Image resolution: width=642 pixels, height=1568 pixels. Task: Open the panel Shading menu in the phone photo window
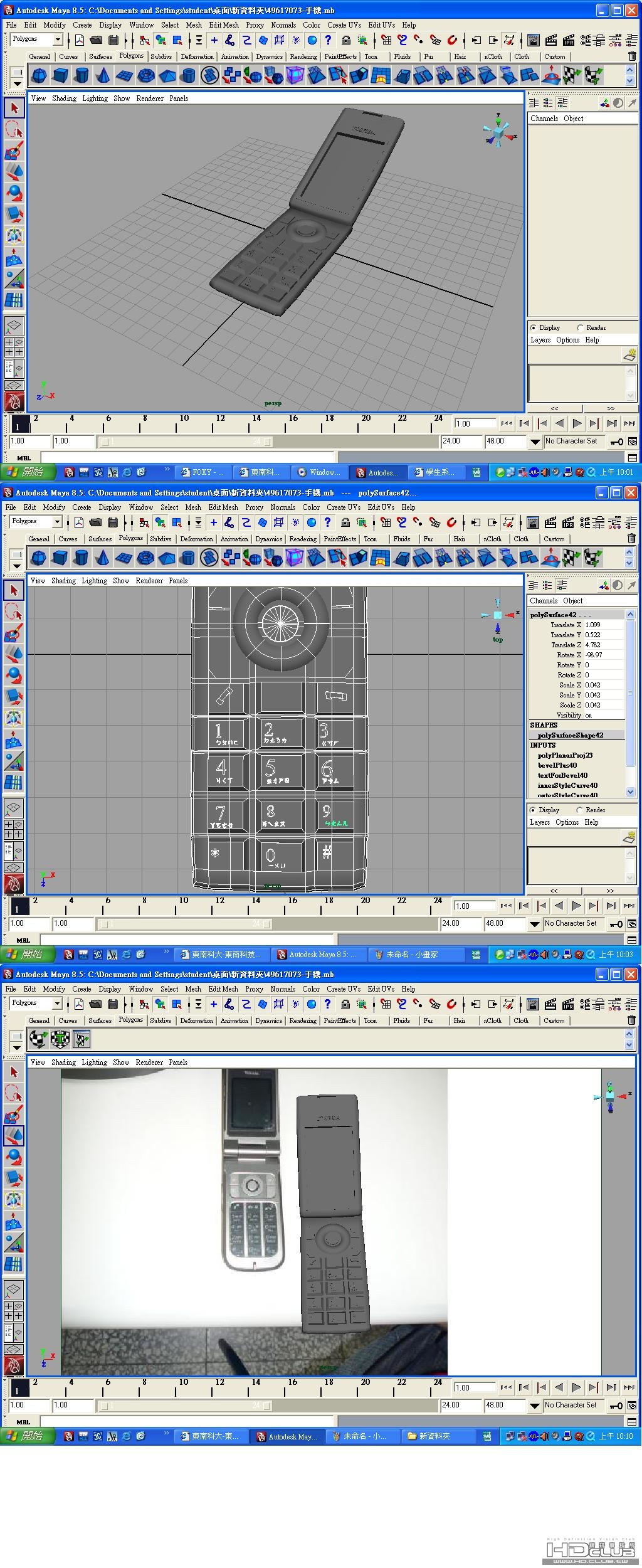point(63,1062)
